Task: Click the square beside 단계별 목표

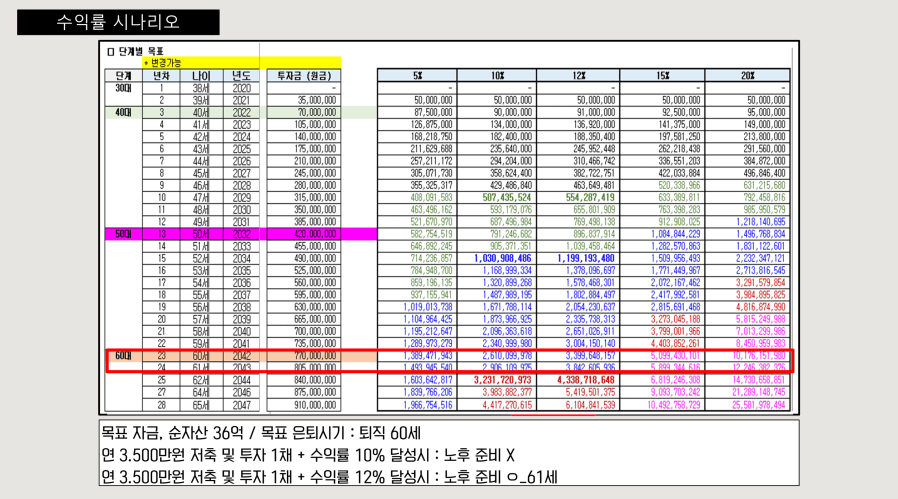Action: [110, 51]
